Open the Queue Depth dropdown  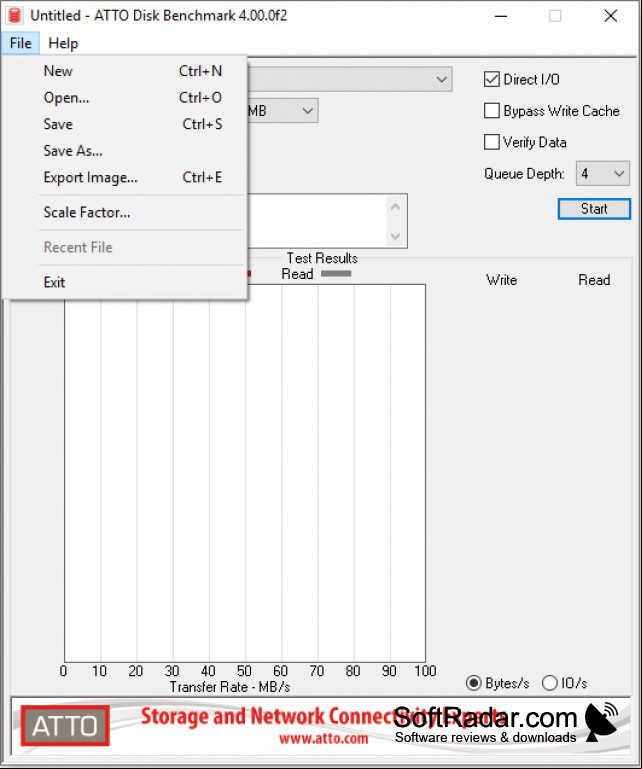(x=602, y=173)
